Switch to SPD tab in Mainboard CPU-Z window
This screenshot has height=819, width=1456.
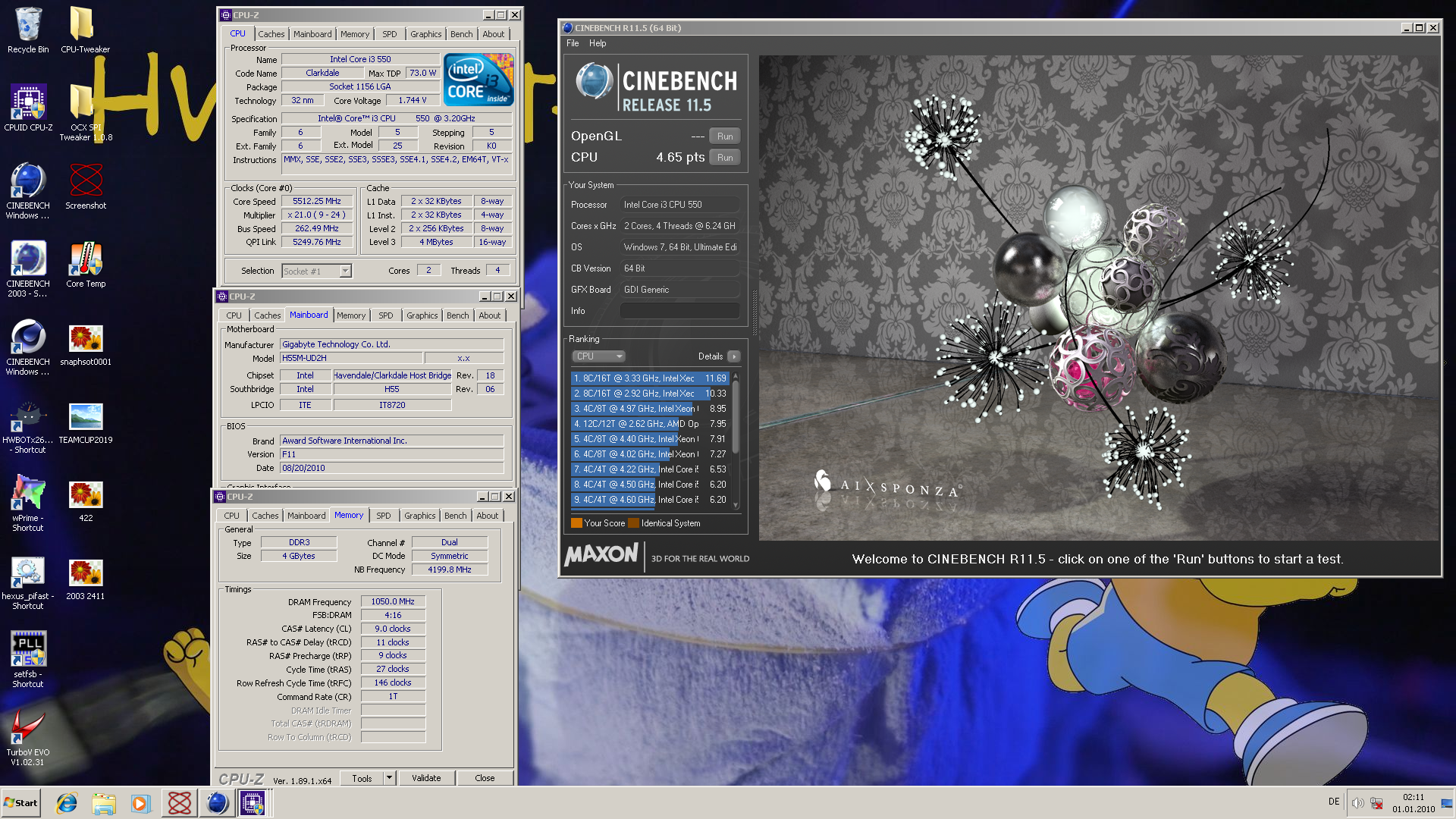386,315
